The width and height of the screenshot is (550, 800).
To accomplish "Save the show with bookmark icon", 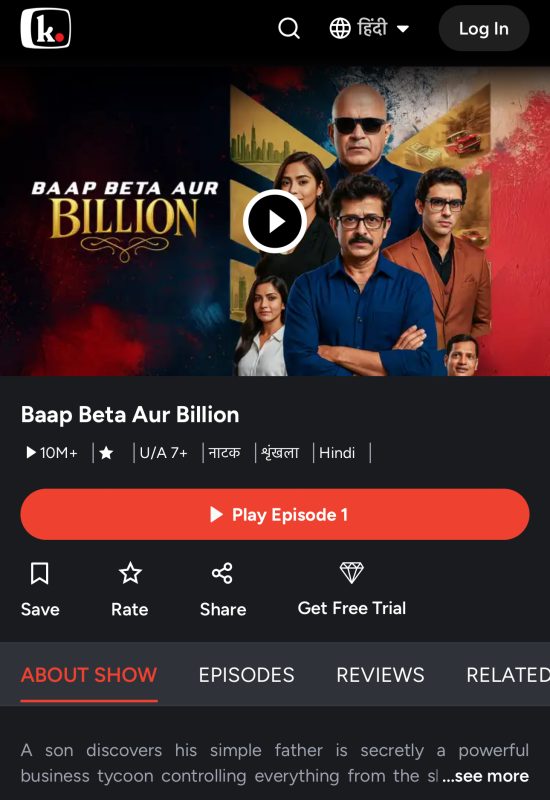I will tap(40, 573).
